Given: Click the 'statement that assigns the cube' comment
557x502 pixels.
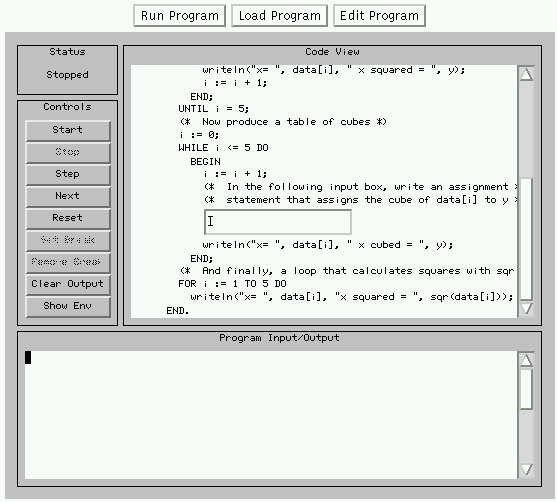Looking at the screenshot, I should click(x=361, y=200).
